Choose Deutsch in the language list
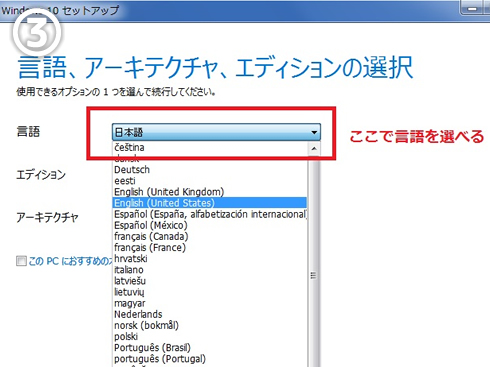 click(x=210, y=170)
